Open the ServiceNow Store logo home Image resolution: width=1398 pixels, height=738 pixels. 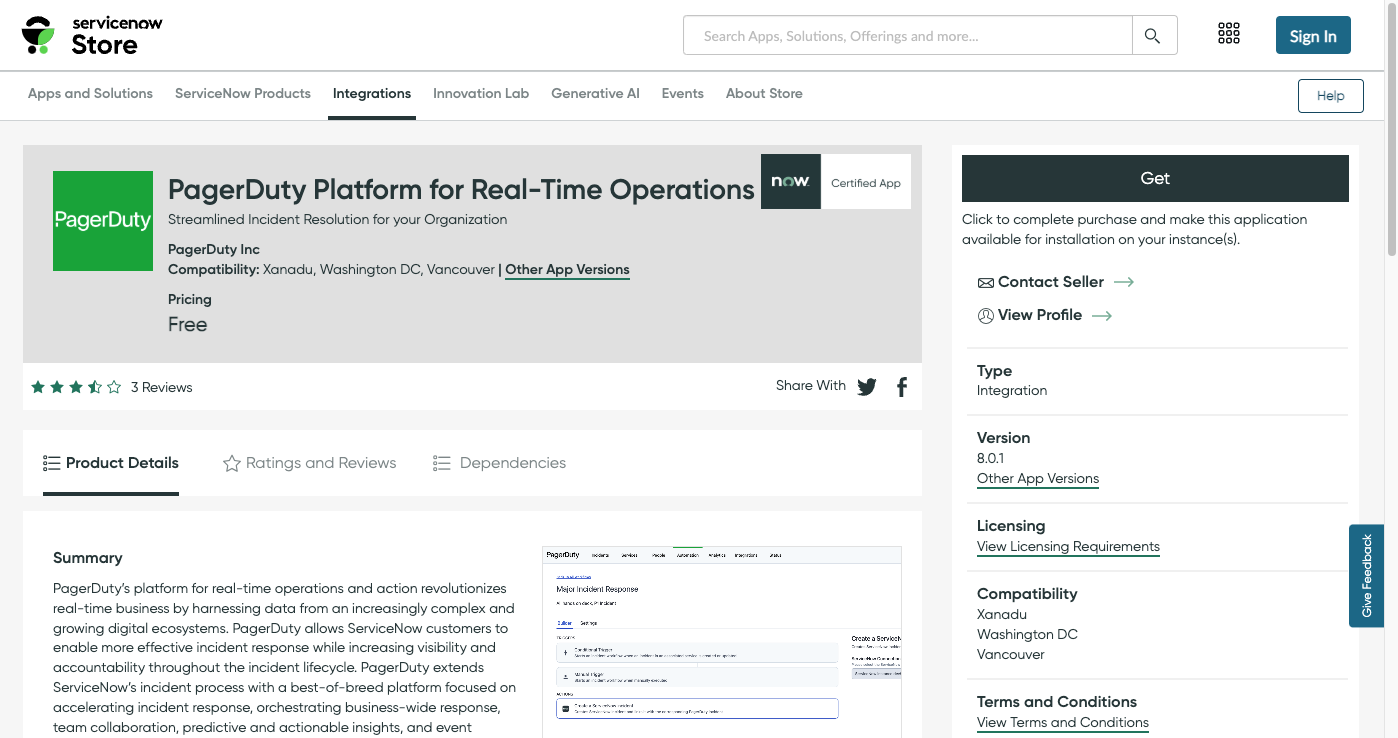click(x=92, y=35)
